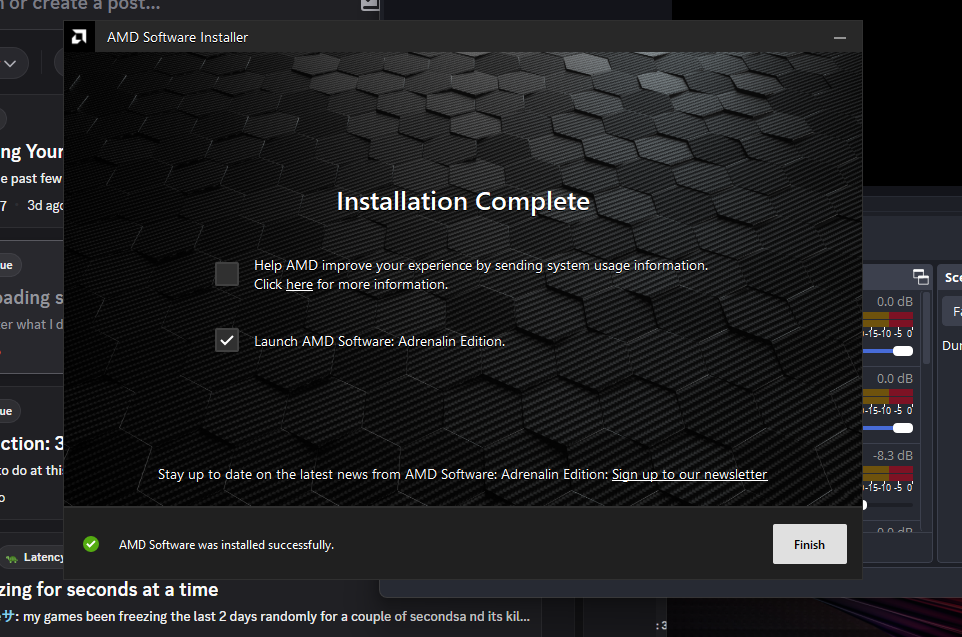The height and width of the screenshot is (637, 962).
Task: Open the 'here' more information link
Action: click(299, 285)
